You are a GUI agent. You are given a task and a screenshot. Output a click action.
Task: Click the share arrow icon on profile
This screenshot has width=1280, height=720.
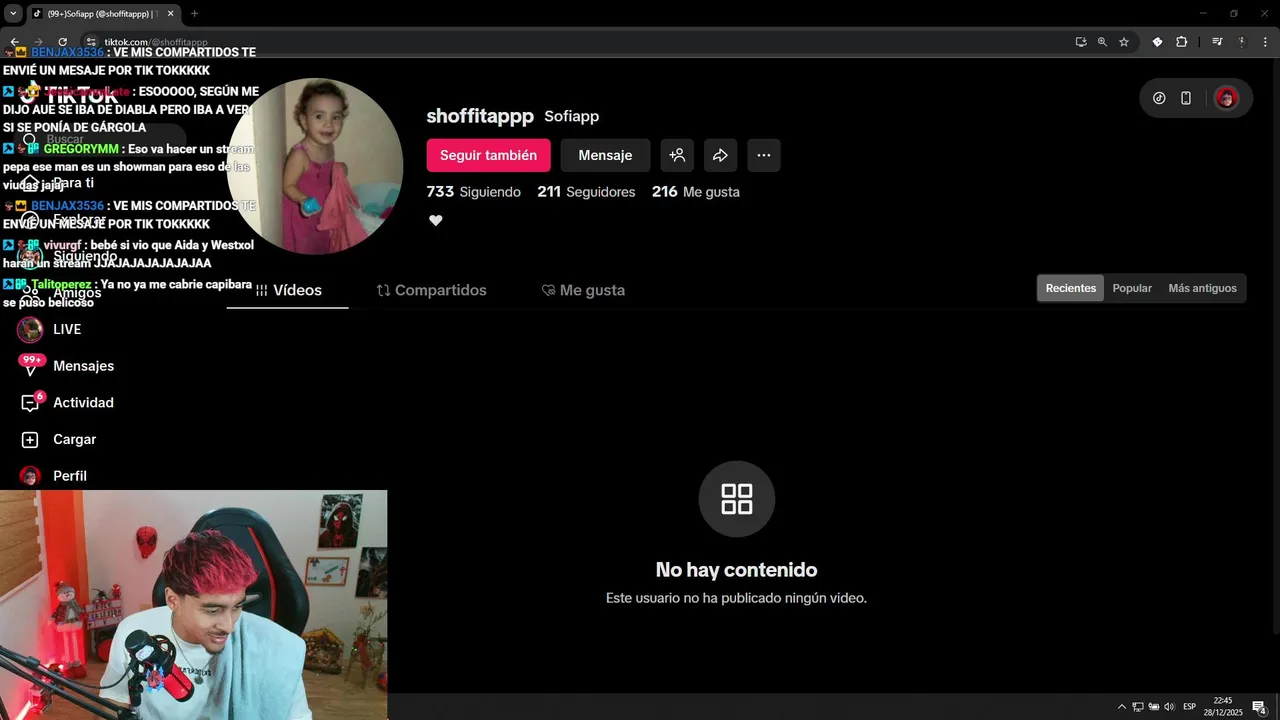pyautogui.click(x=720, y=155)
